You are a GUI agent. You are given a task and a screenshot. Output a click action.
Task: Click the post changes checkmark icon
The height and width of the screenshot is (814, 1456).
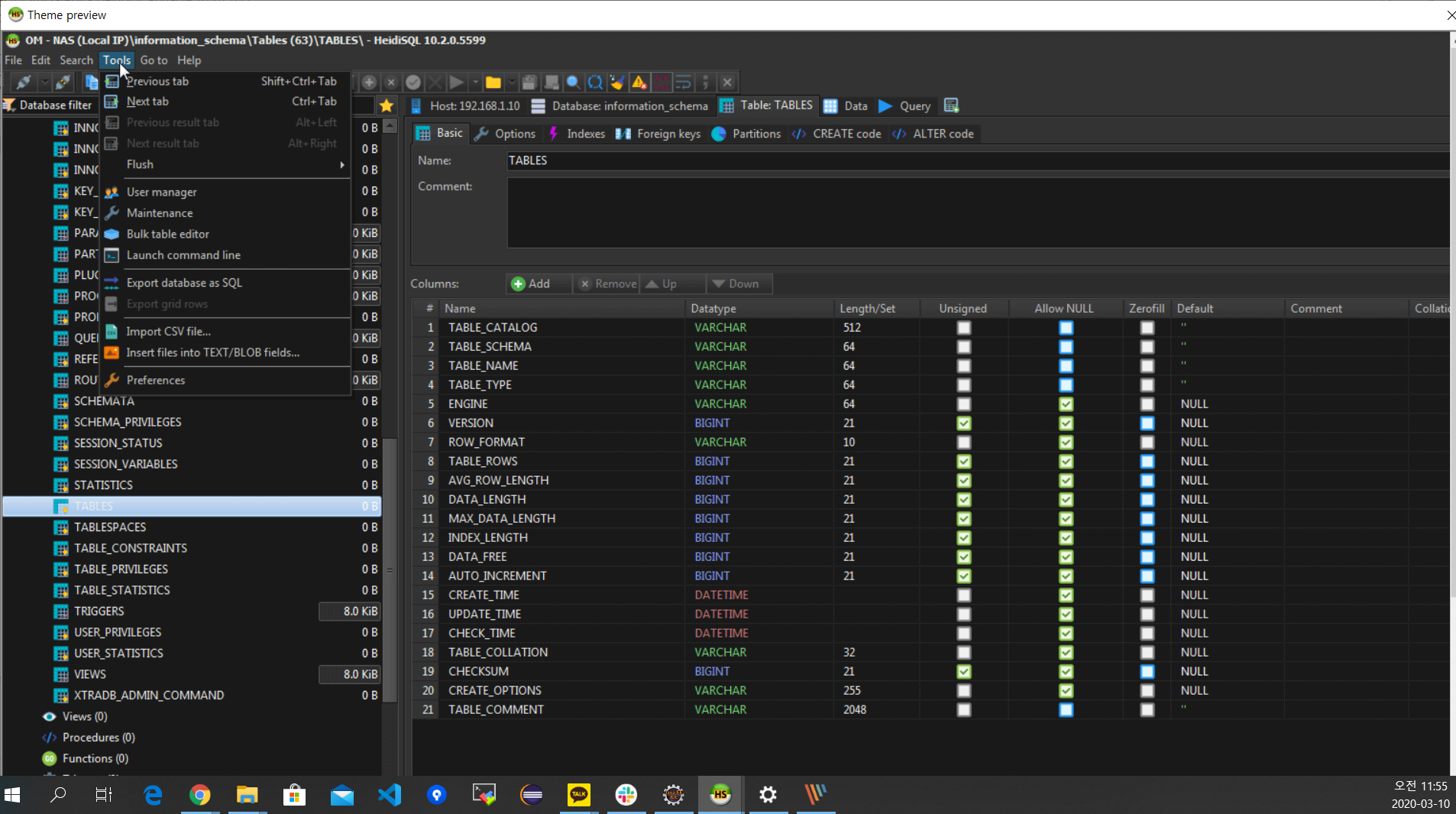pyautogui.click(x=413, y=82)
